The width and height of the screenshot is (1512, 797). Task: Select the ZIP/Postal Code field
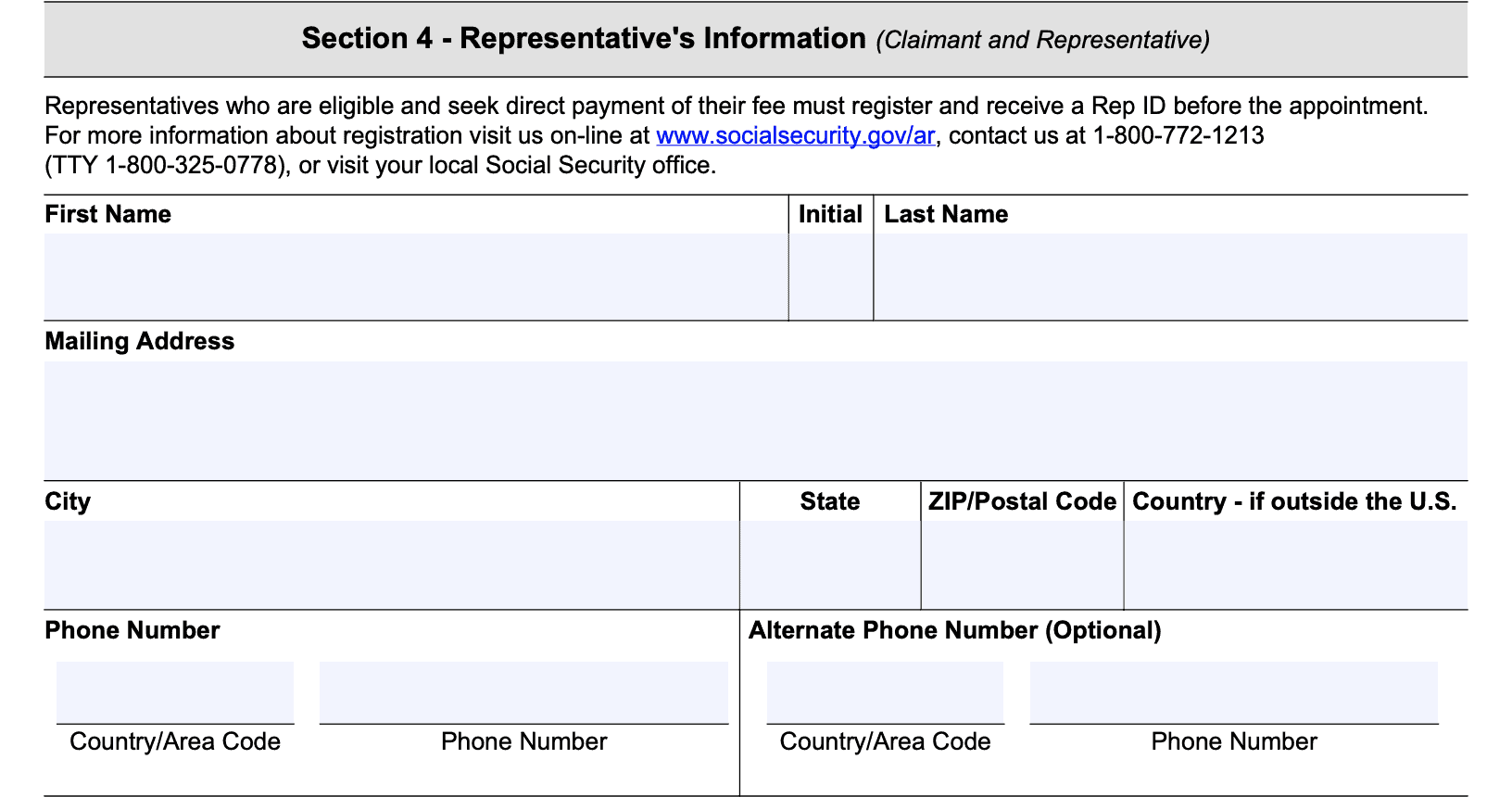pyautogui.click(x=1022, y=563)
